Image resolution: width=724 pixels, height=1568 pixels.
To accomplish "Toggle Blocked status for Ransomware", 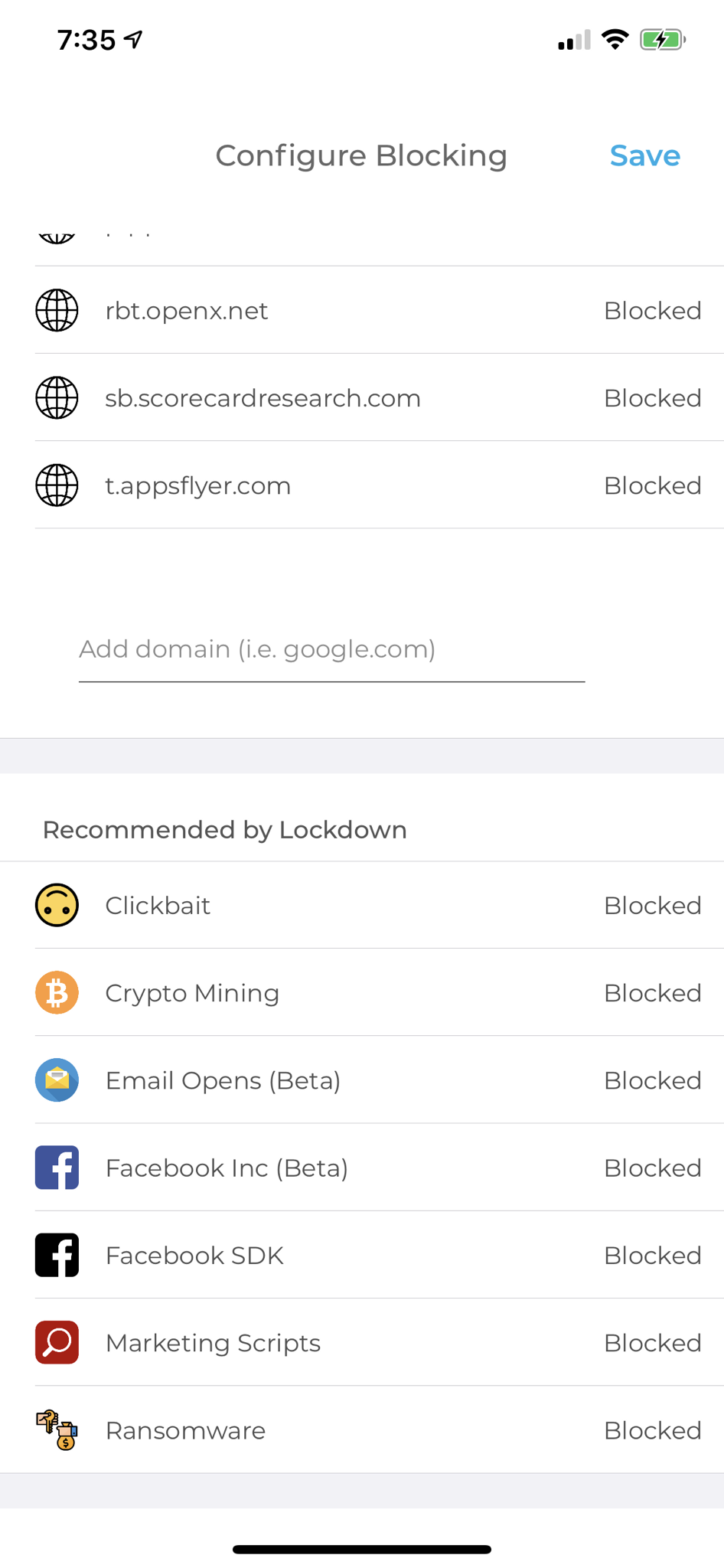I will coord(652,1430).
